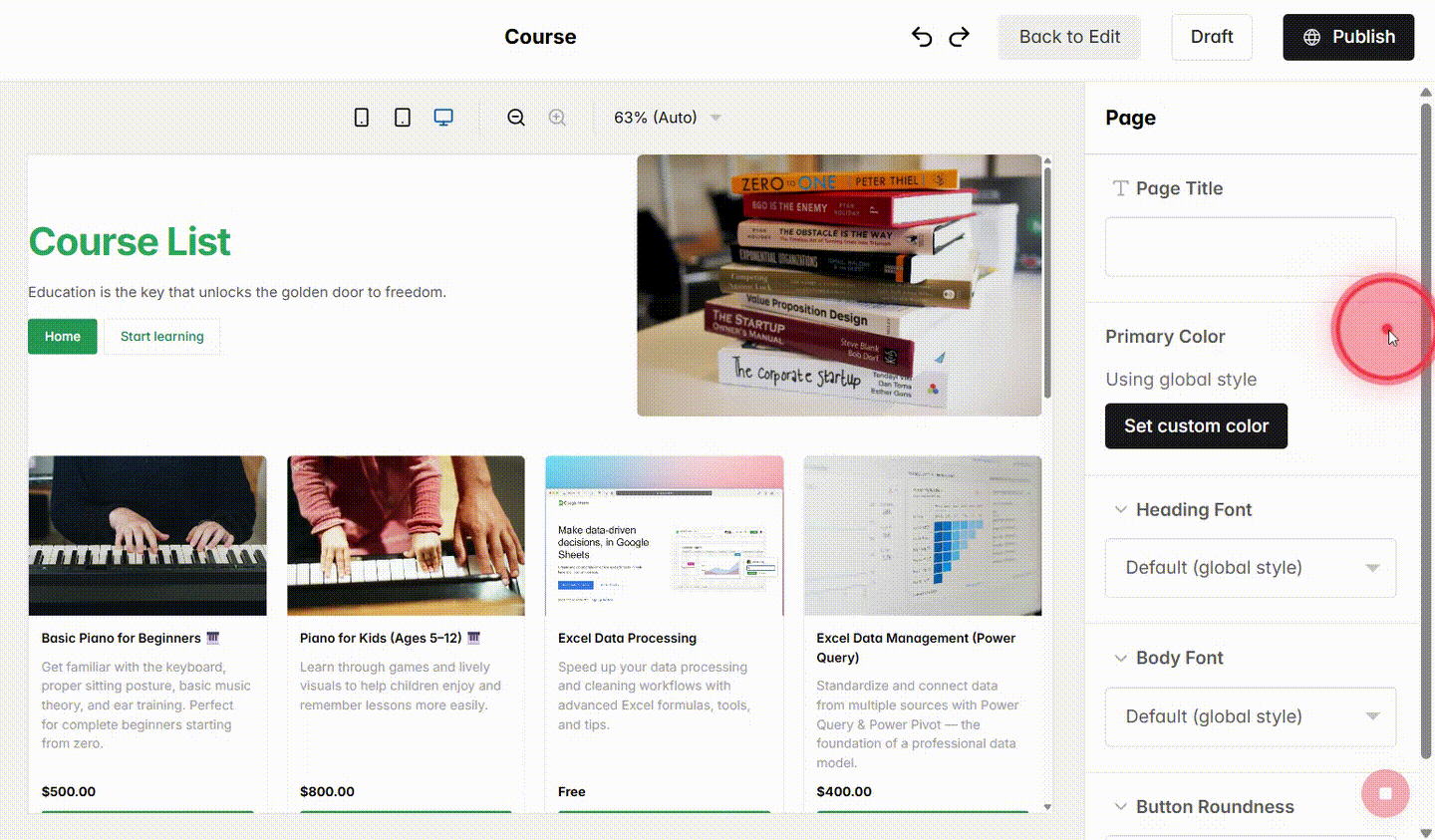1435x840 pixels.
Task: Click 'Education is the key' tagline
Action: pyautogui.click(x=237, y=292)
